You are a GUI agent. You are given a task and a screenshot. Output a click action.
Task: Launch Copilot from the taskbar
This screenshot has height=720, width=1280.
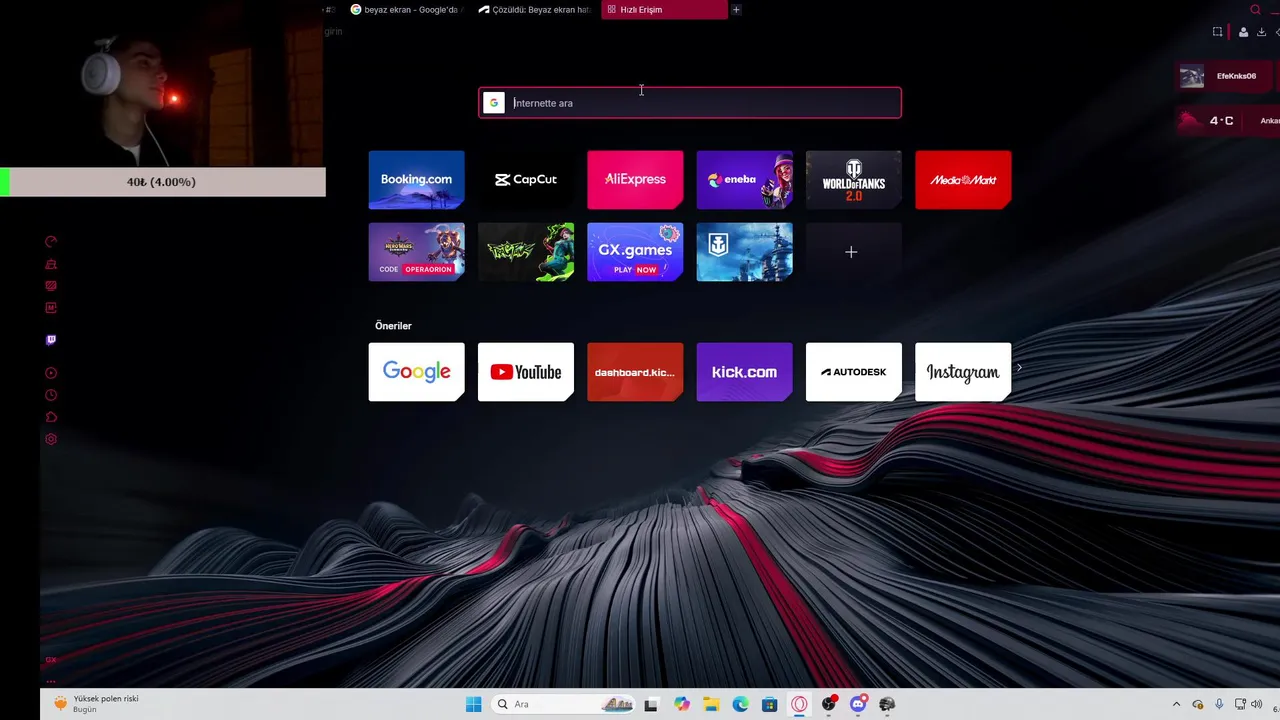coord(682,704)
